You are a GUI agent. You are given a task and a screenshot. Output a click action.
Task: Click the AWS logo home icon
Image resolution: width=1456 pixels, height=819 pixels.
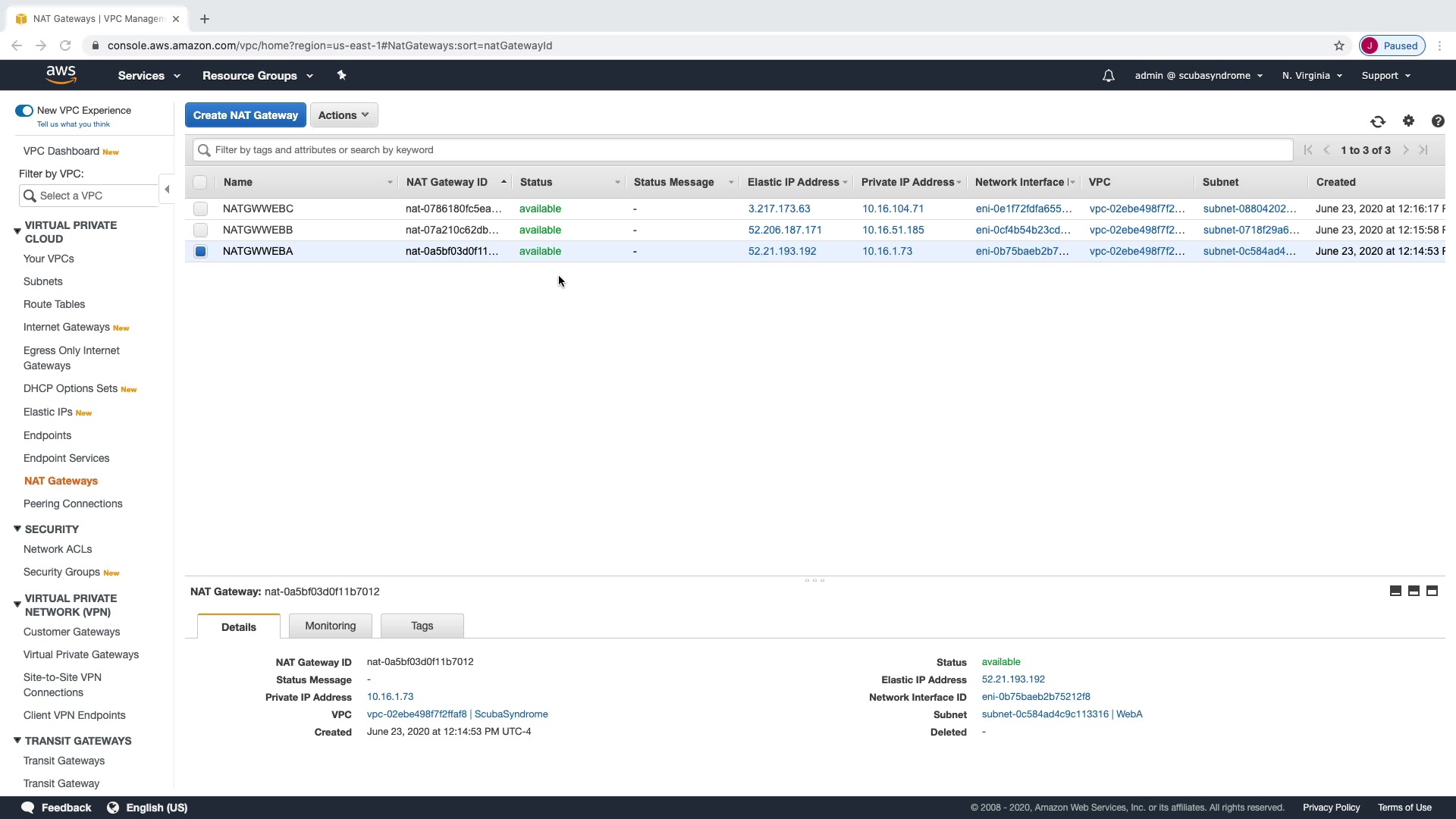click(x=61, y=74)
